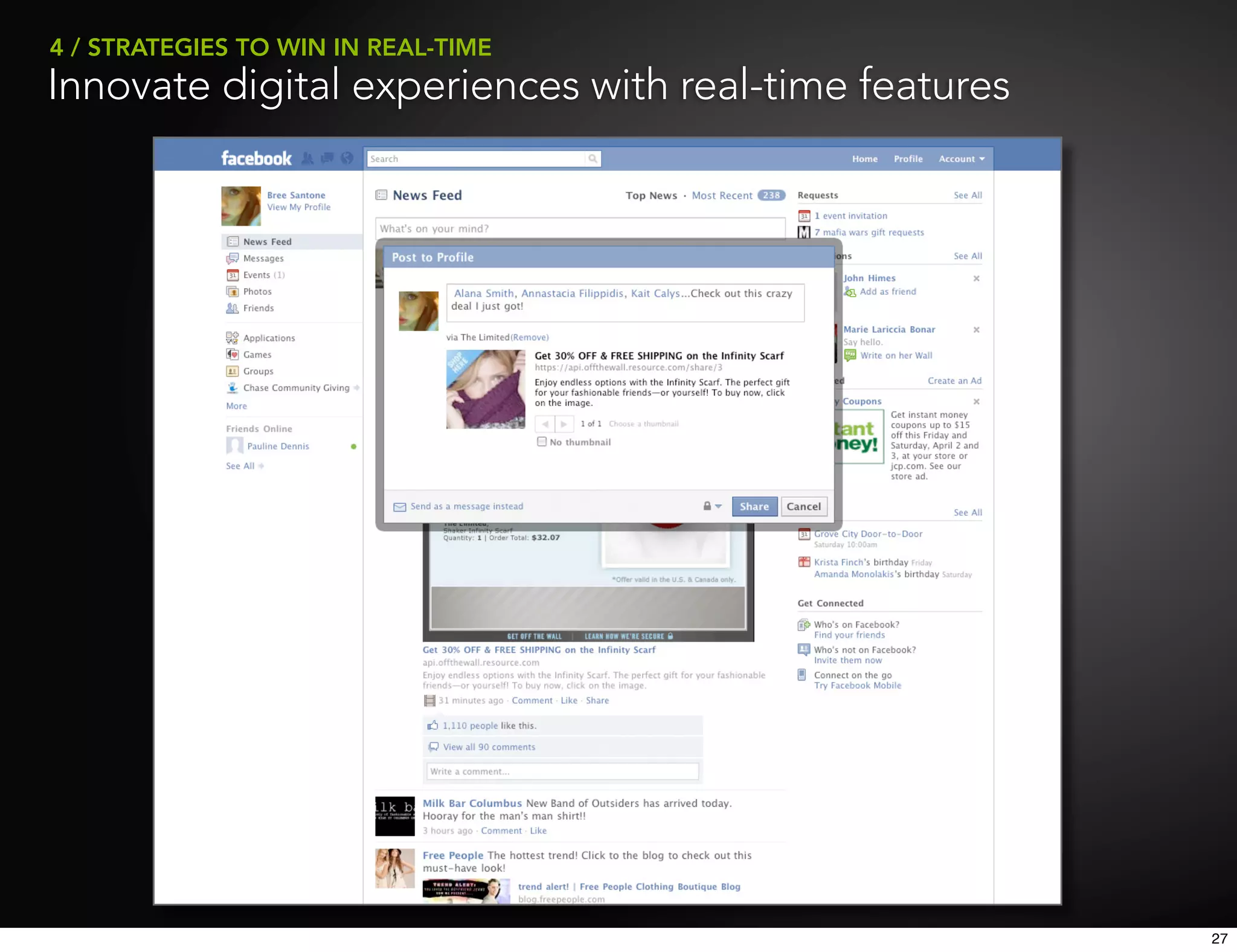Click 7 mafia wars gift requests
The height and width of the screenshot is (952, 1237).
869,233
